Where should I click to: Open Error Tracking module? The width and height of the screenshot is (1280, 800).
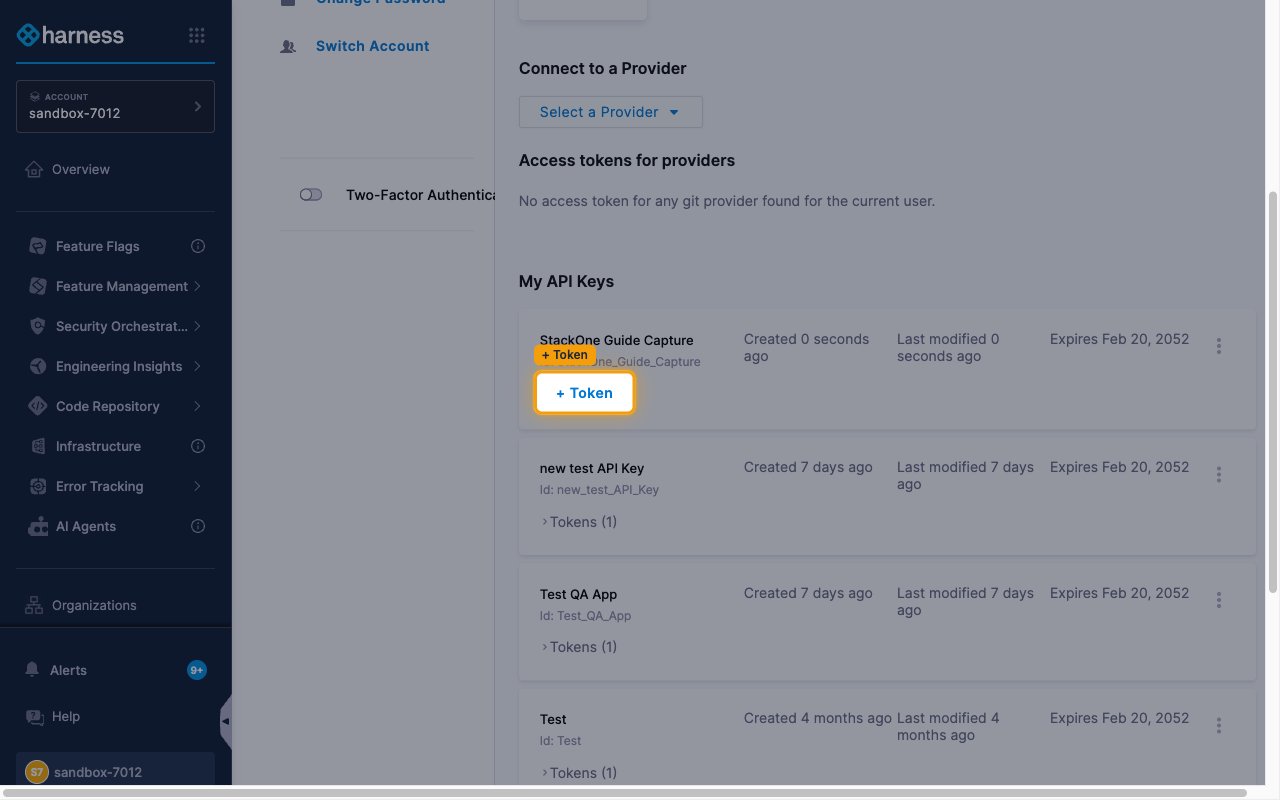(x=99, y=486)
